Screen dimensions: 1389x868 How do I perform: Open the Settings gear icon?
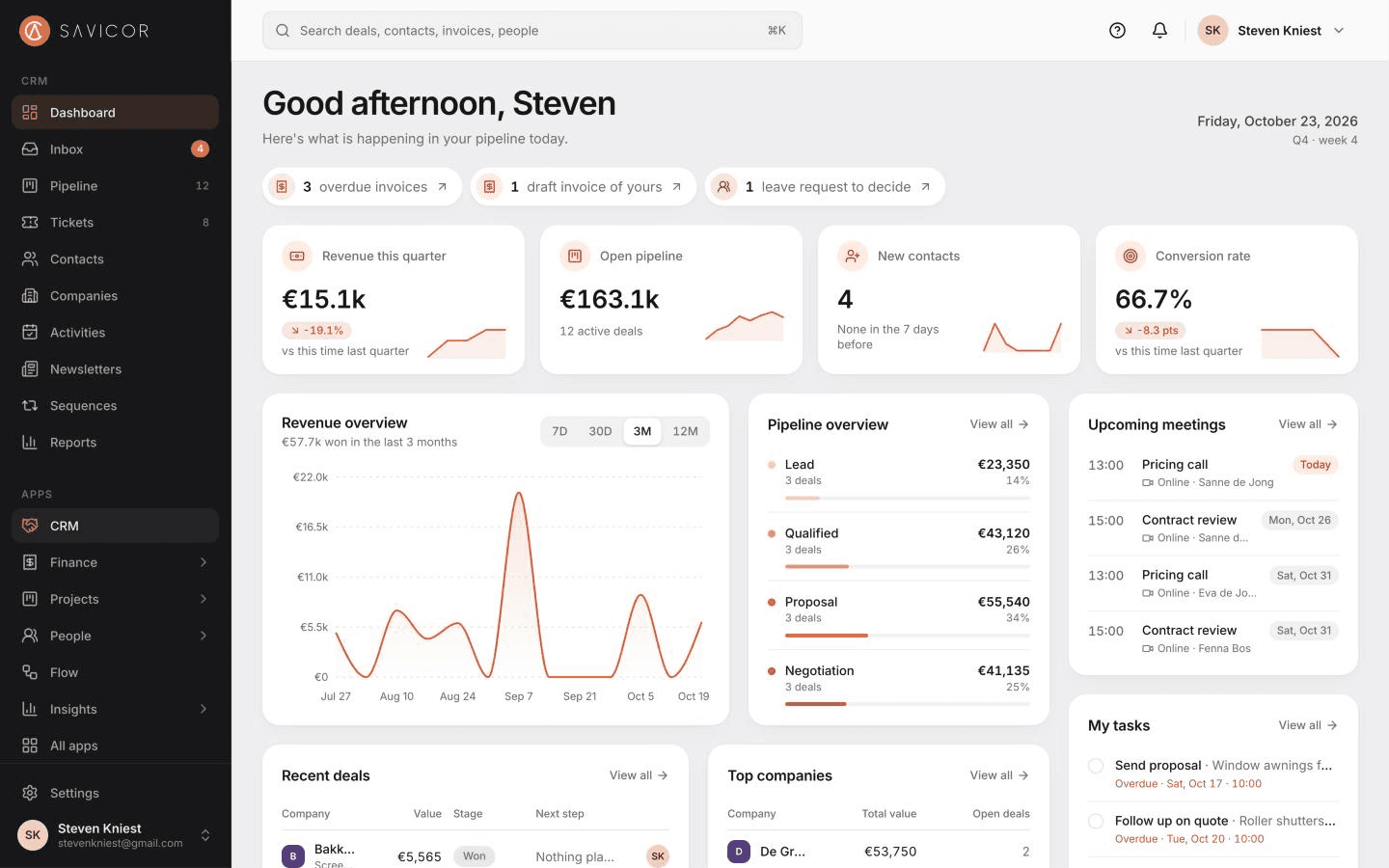pos(30,793)
